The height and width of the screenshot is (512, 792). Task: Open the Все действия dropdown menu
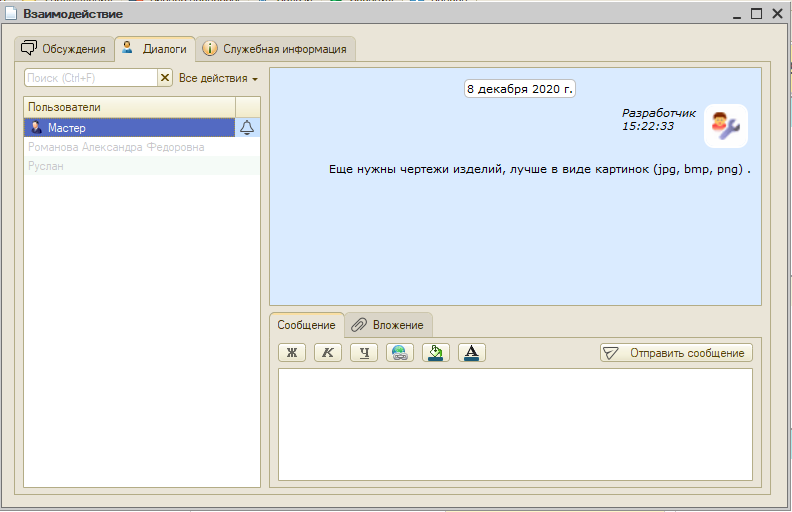point(218,78)
